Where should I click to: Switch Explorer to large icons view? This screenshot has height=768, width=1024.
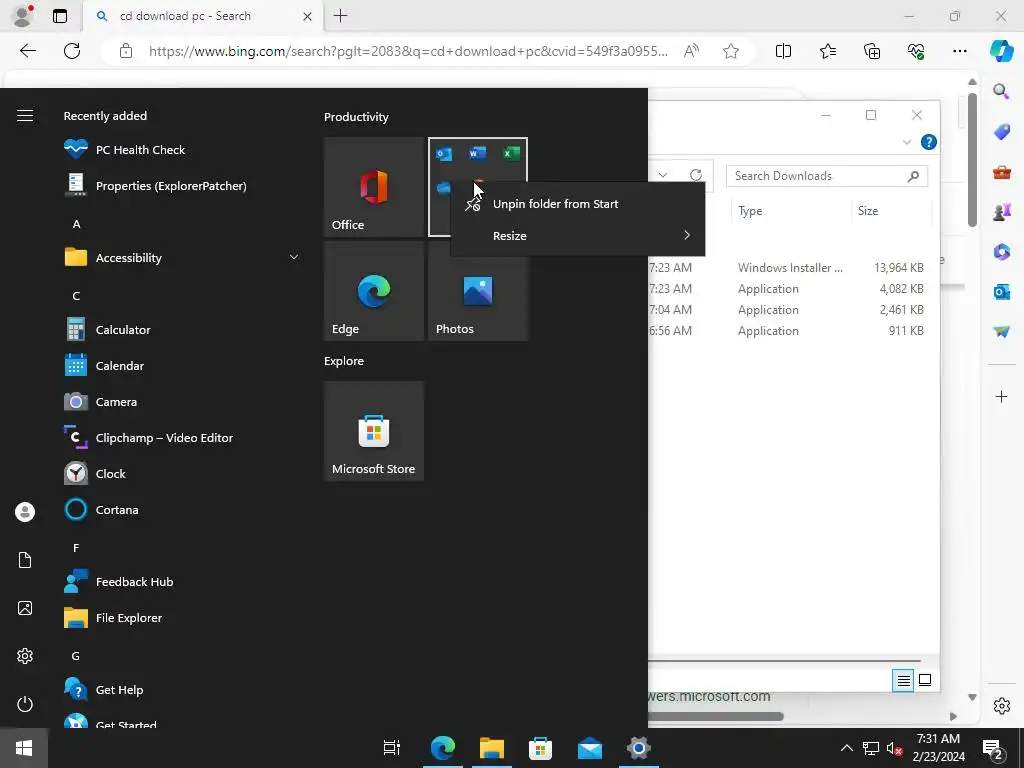tap(925, 680)
